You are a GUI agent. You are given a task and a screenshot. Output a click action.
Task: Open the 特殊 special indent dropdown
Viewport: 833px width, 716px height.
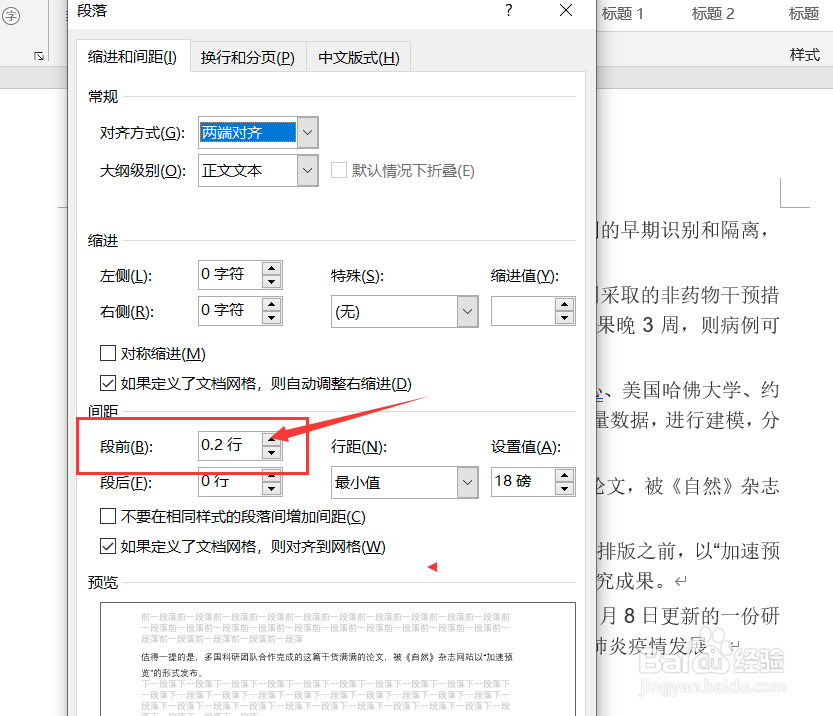tap(466, 311)
